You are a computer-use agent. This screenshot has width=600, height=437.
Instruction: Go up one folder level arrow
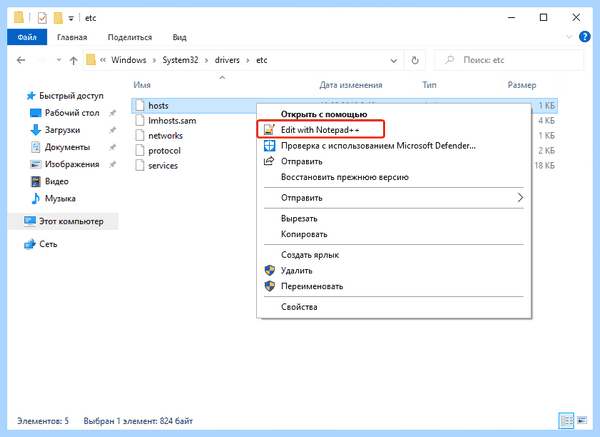pos(73,60)
